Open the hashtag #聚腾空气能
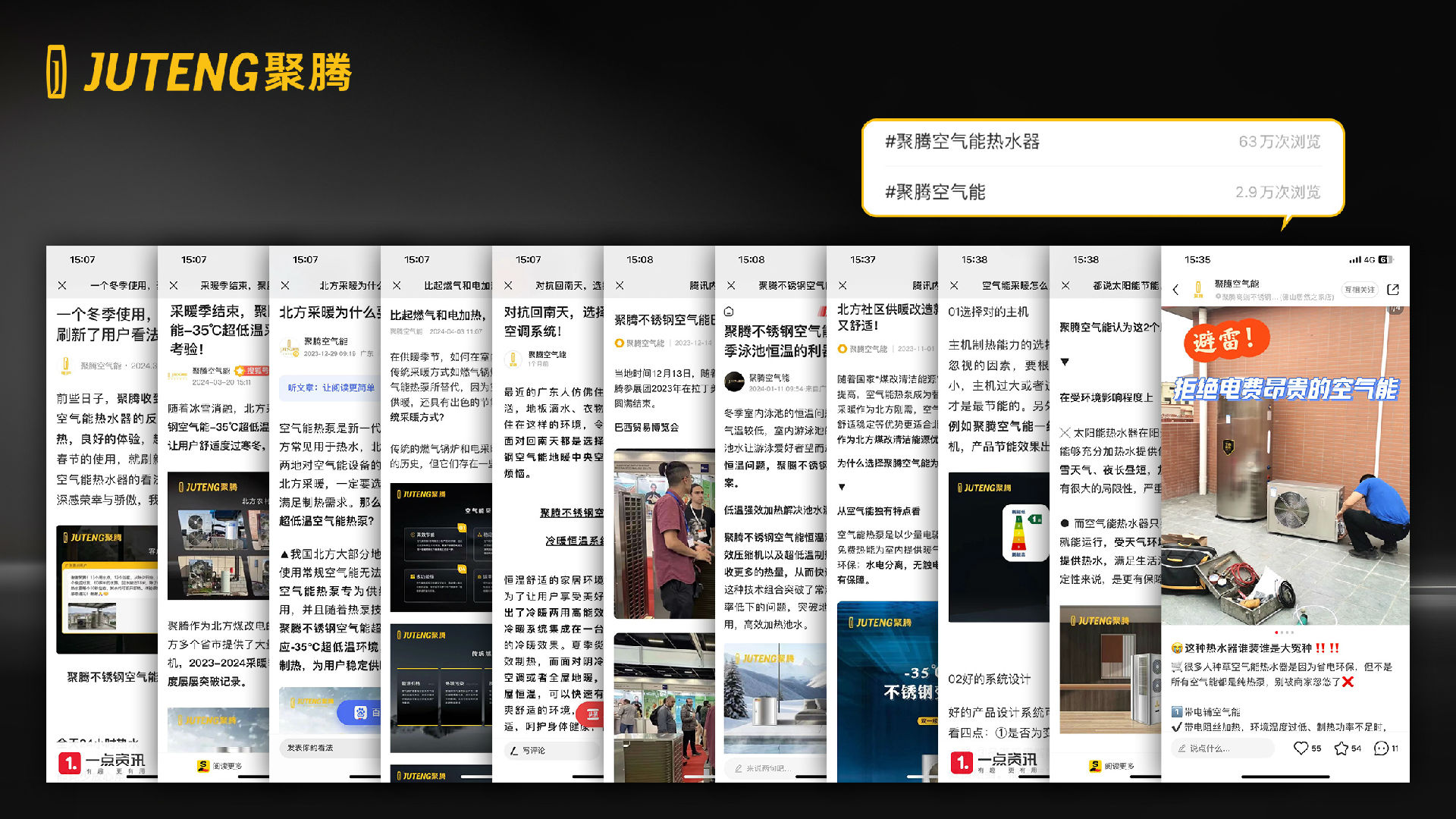 click(935, 193)
